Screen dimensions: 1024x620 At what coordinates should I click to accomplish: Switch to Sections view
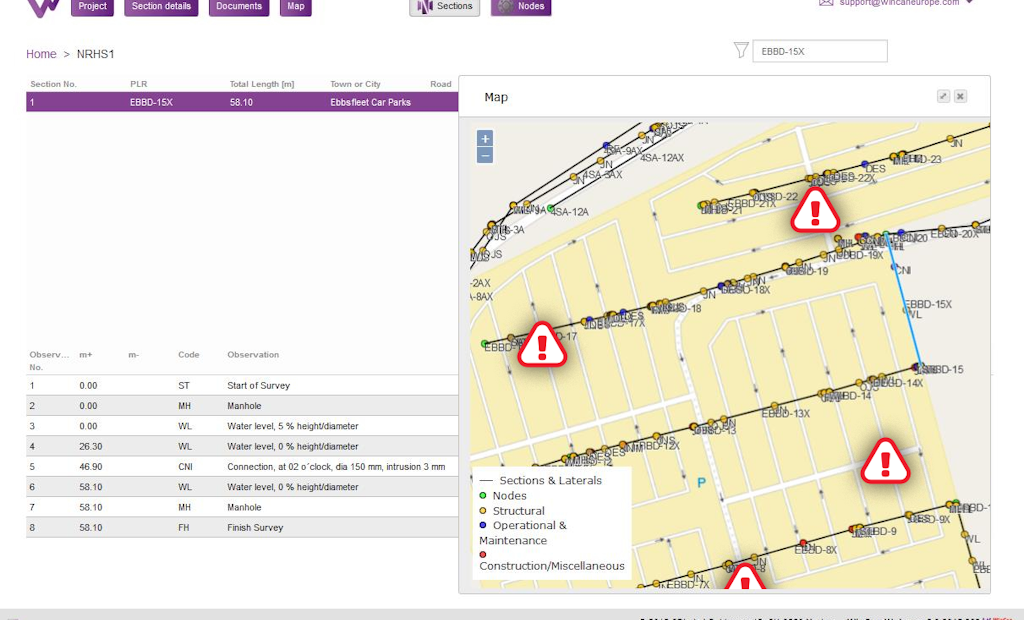click(x=445, y=7)
